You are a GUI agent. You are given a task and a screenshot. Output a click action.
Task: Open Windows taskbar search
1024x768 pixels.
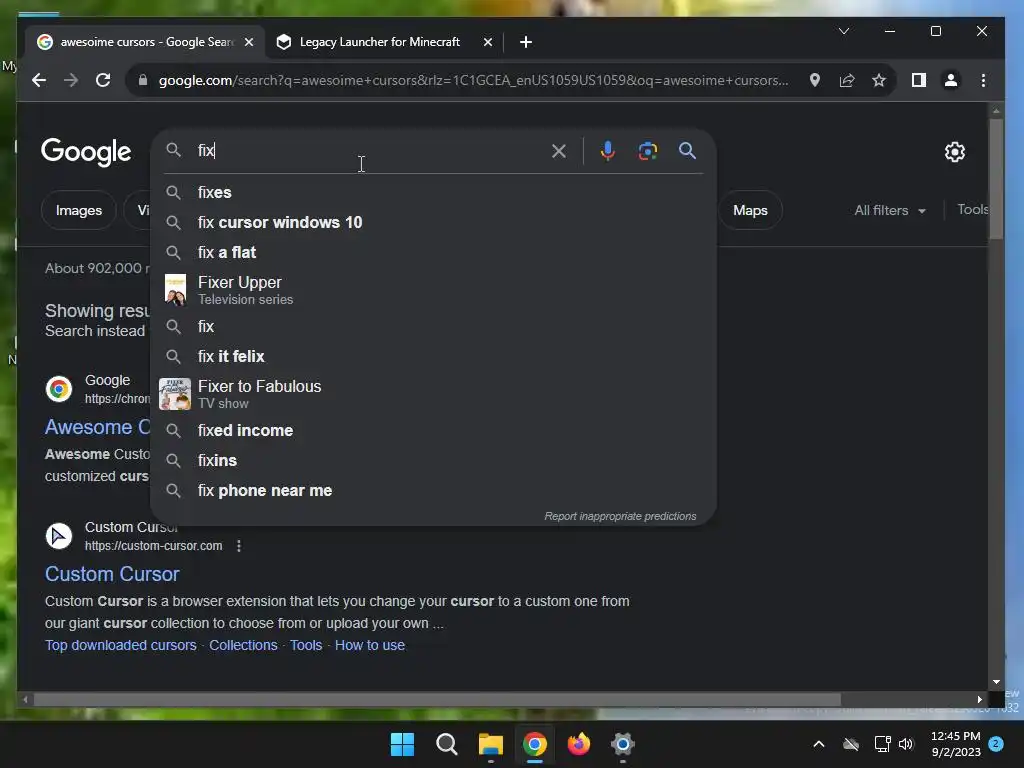(447, 744)
